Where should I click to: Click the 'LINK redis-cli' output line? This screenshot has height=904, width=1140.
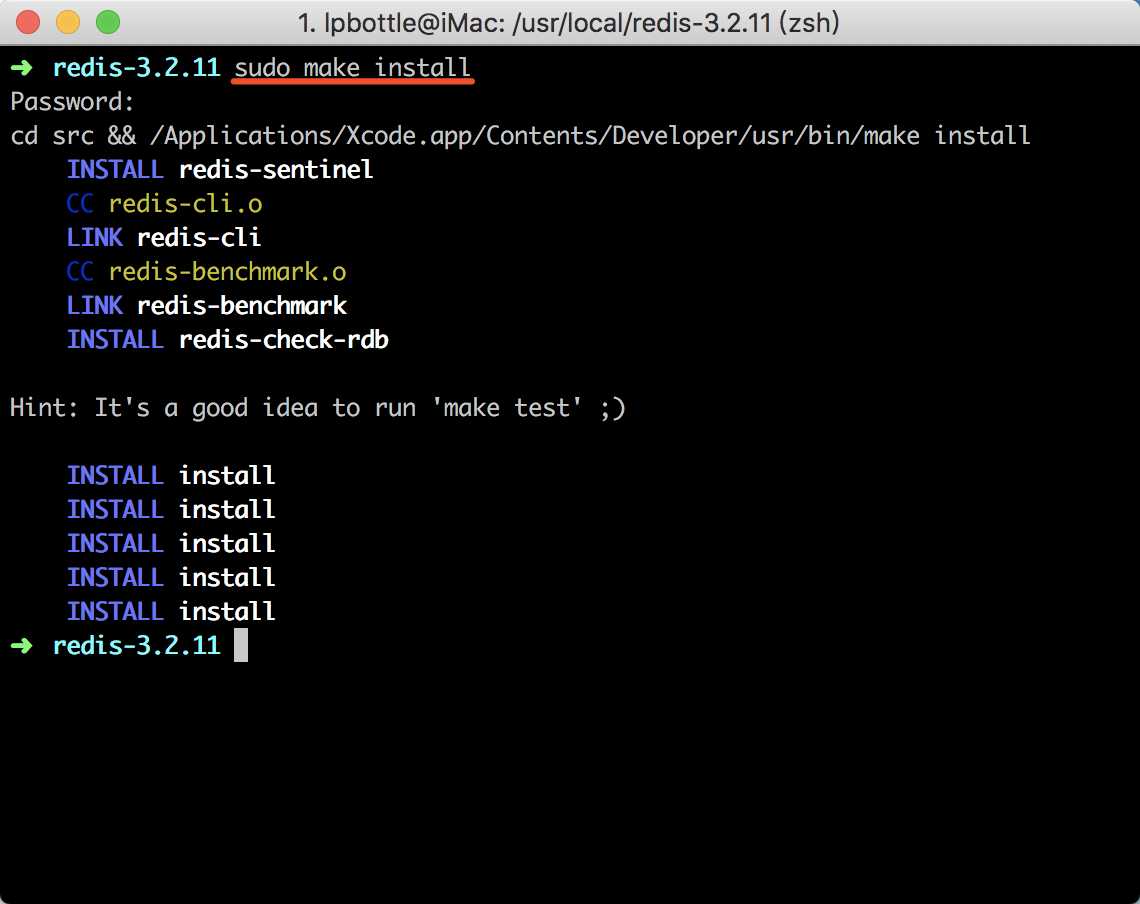click(x=164, y=238)
